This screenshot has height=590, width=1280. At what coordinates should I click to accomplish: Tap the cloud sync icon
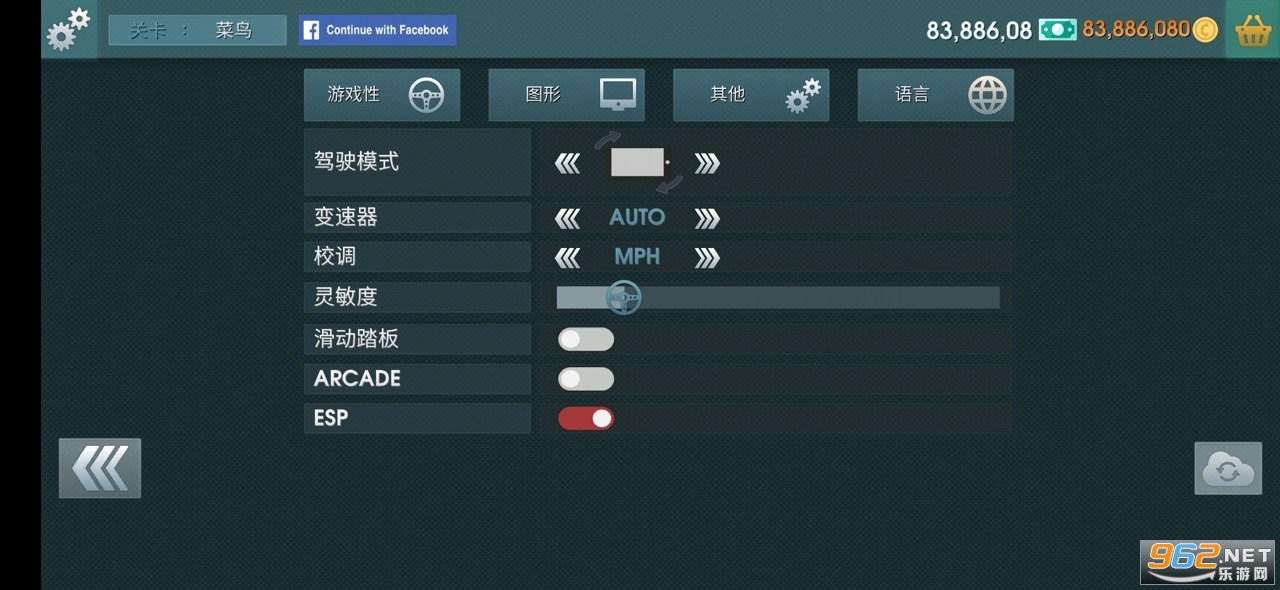point(1227,468)
